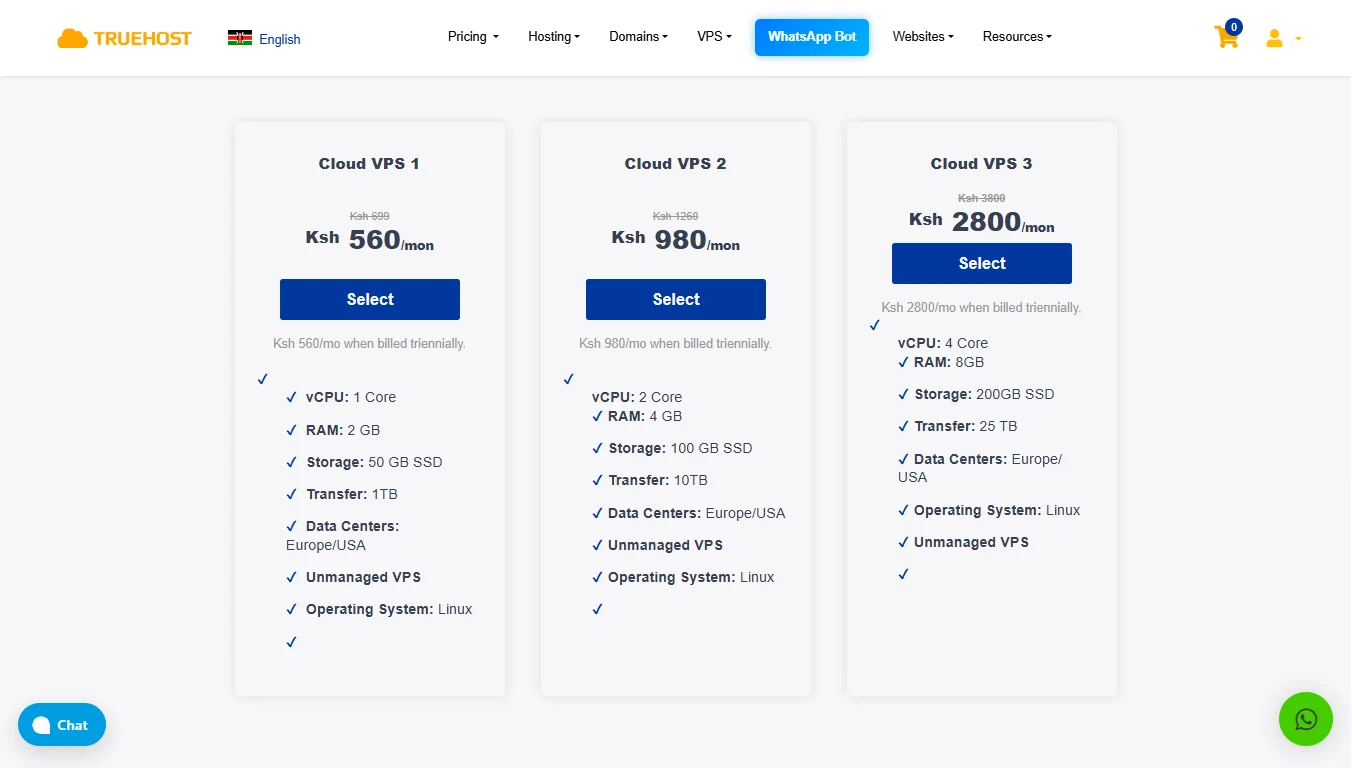Click the cart item count badge
This screenshot has width=1352, height=768.
[1234, 27]
